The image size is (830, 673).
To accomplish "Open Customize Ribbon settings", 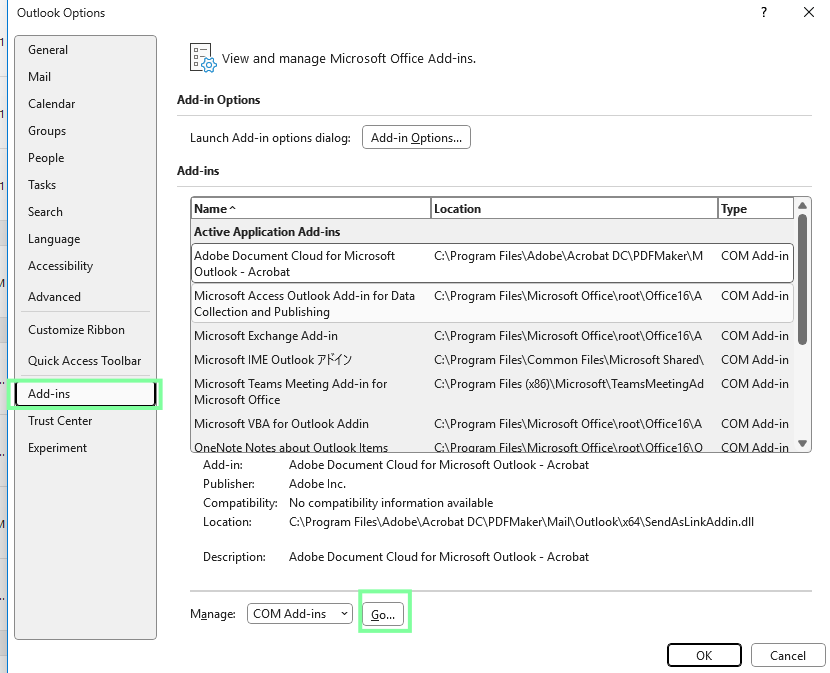I will pos(86,330).
